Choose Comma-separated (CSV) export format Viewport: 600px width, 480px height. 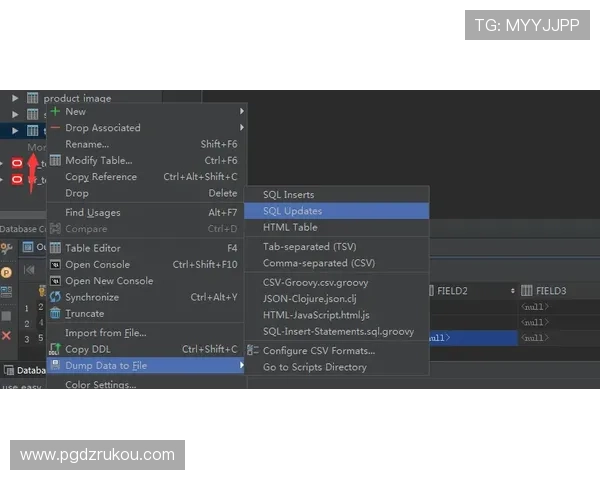click(318, 263)
